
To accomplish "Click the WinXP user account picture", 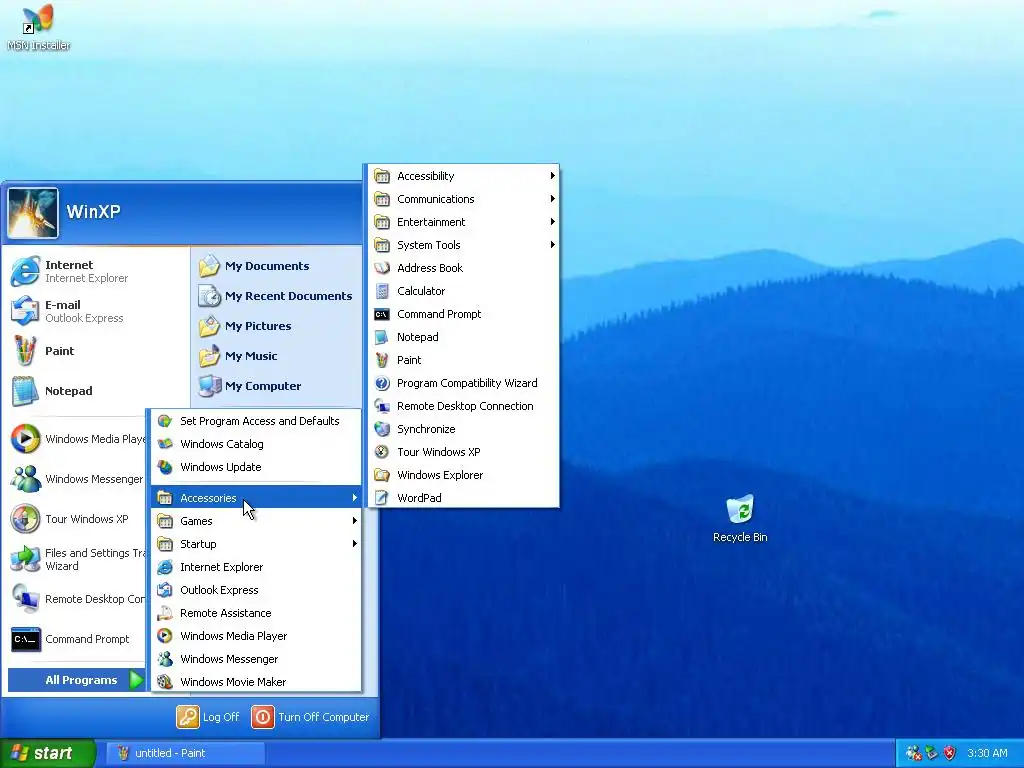I will point(33,213).
